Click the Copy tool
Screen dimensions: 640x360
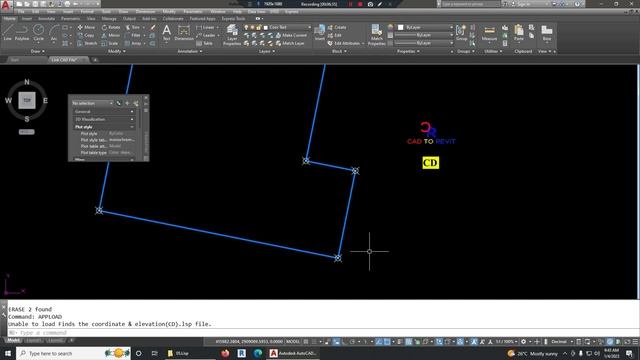click(86, 36)
